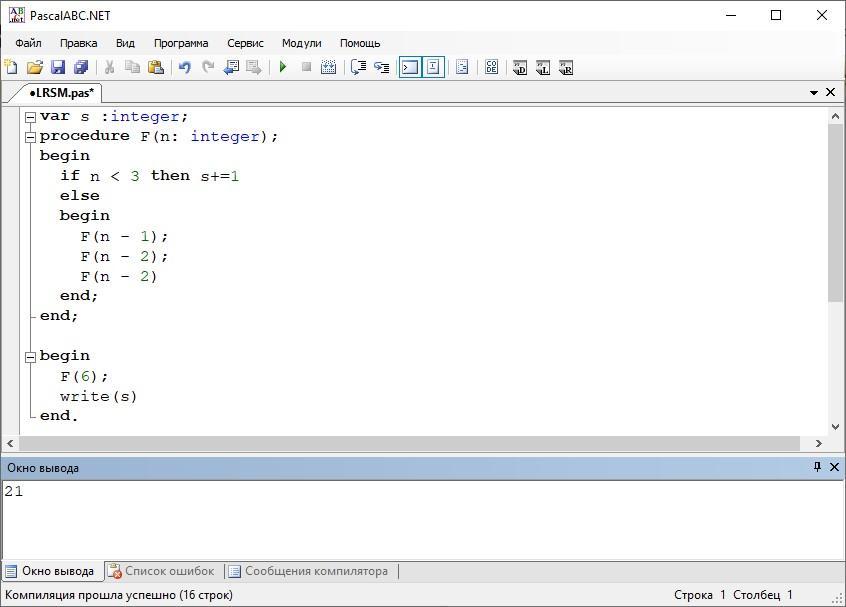The width and height of the screenshot is (846, 607).
Task: Collapse the procedure F code block
Action: 30,136
